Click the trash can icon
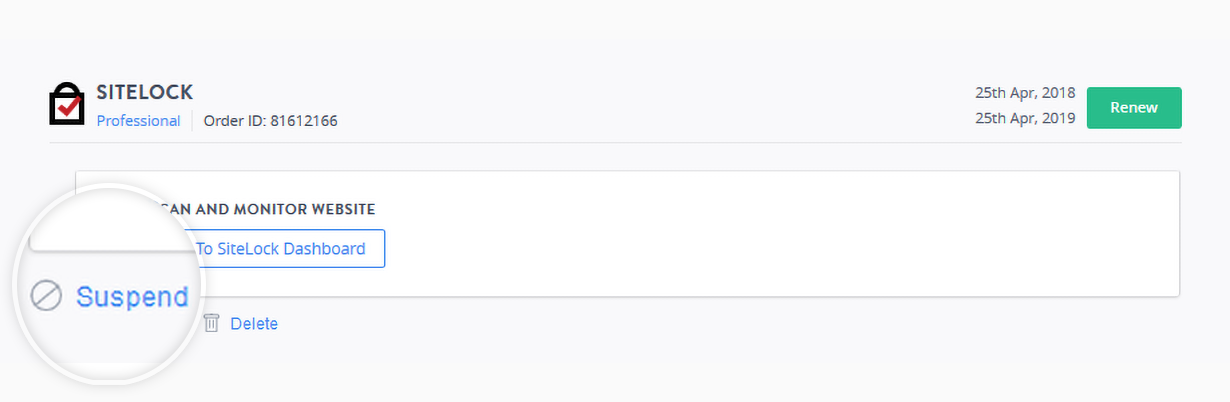Image resolution: width=1230 pixels, height=402 pixels. coord(211,323)
